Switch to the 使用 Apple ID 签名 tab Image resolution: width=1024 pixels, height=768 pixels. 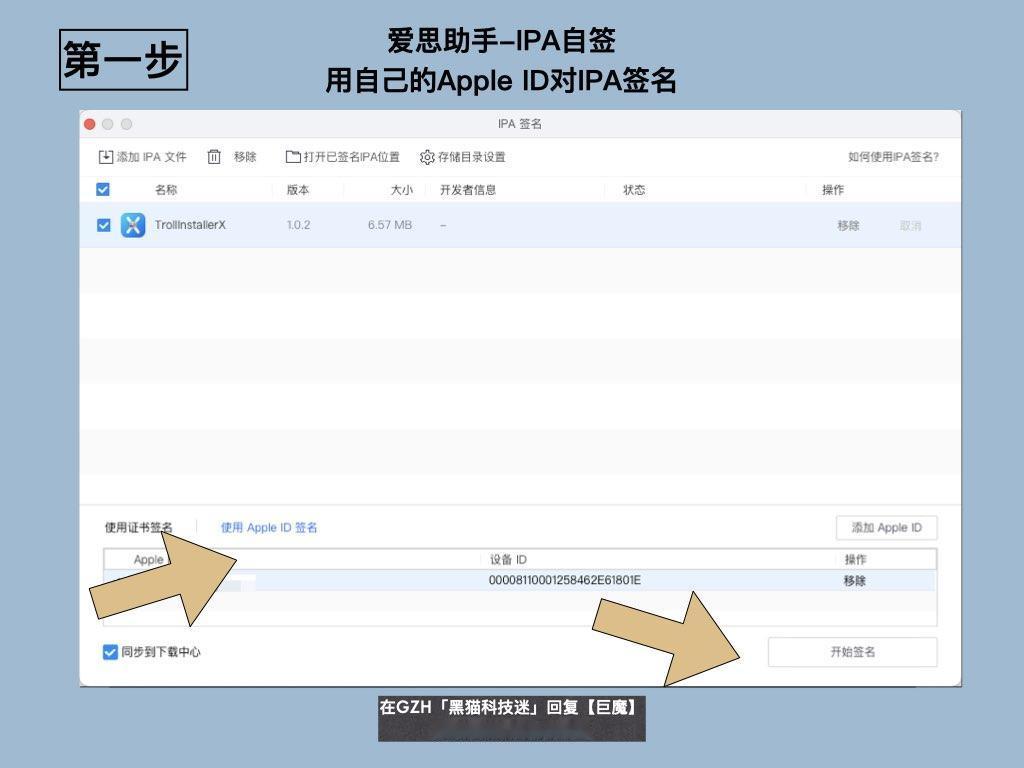pos(269,527)
